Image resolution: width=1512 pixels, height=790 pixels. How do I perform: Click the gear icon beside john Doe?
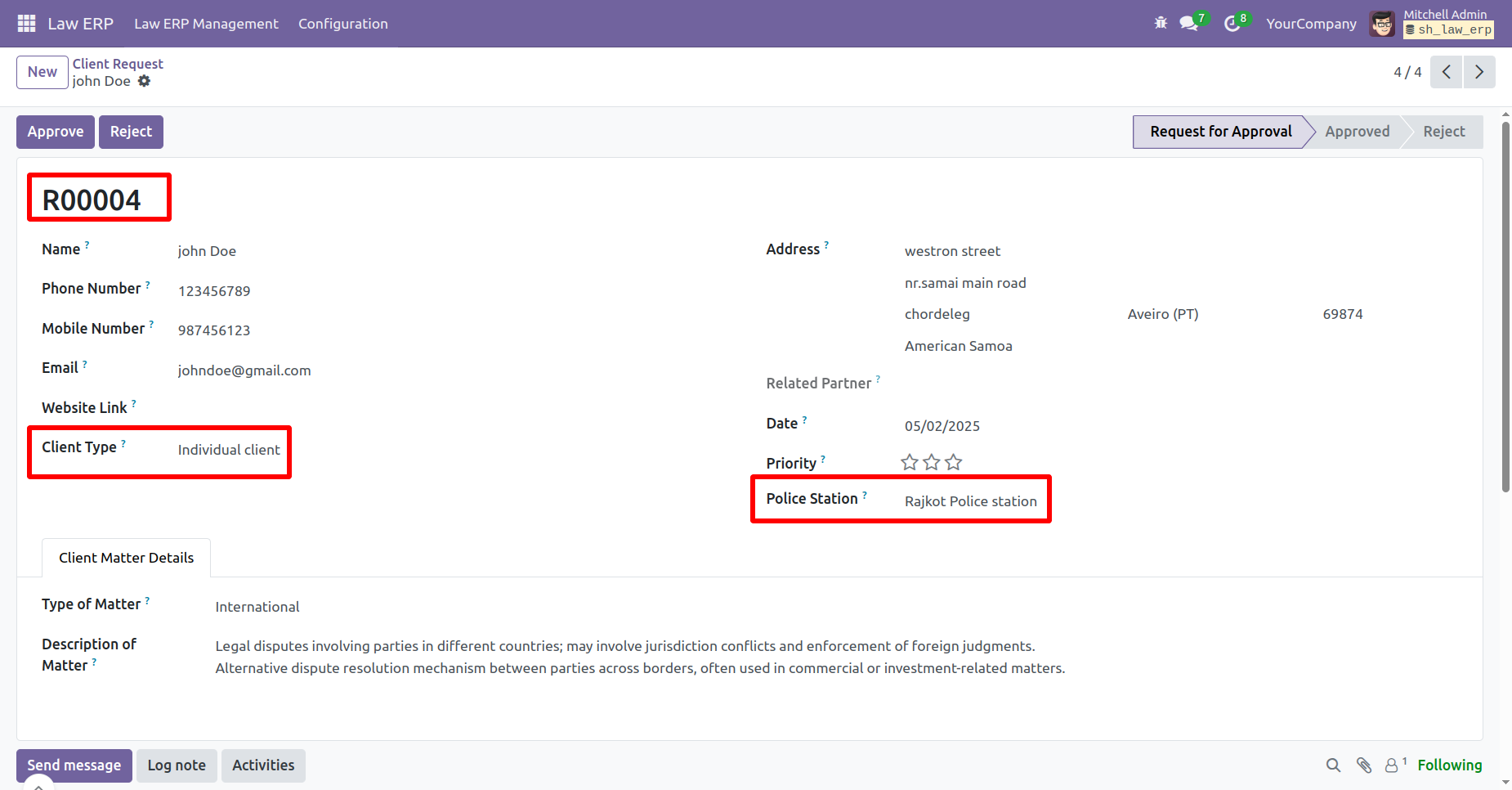[x=145, y=81]
